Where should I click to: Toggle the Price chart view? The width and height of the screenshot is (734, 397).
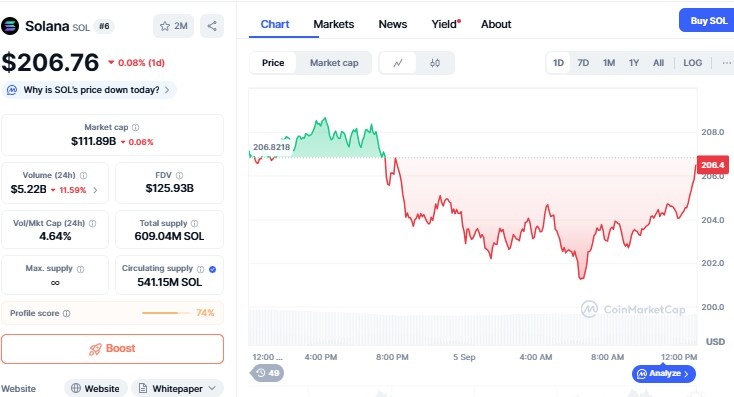273,63
